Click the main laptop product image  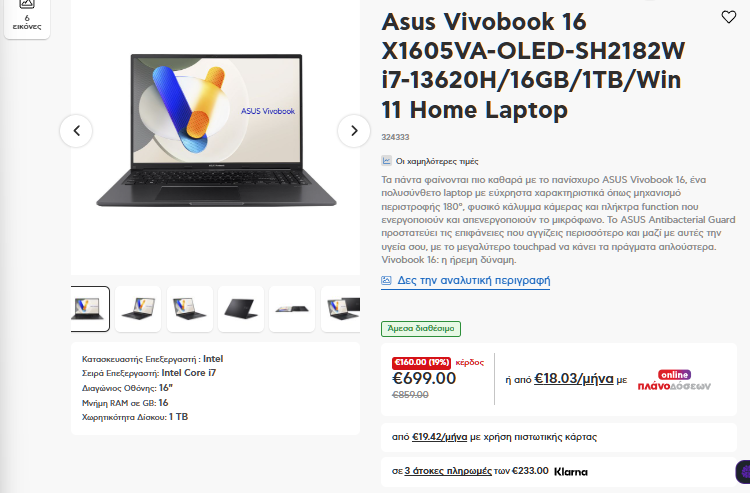tap(216, 130)
